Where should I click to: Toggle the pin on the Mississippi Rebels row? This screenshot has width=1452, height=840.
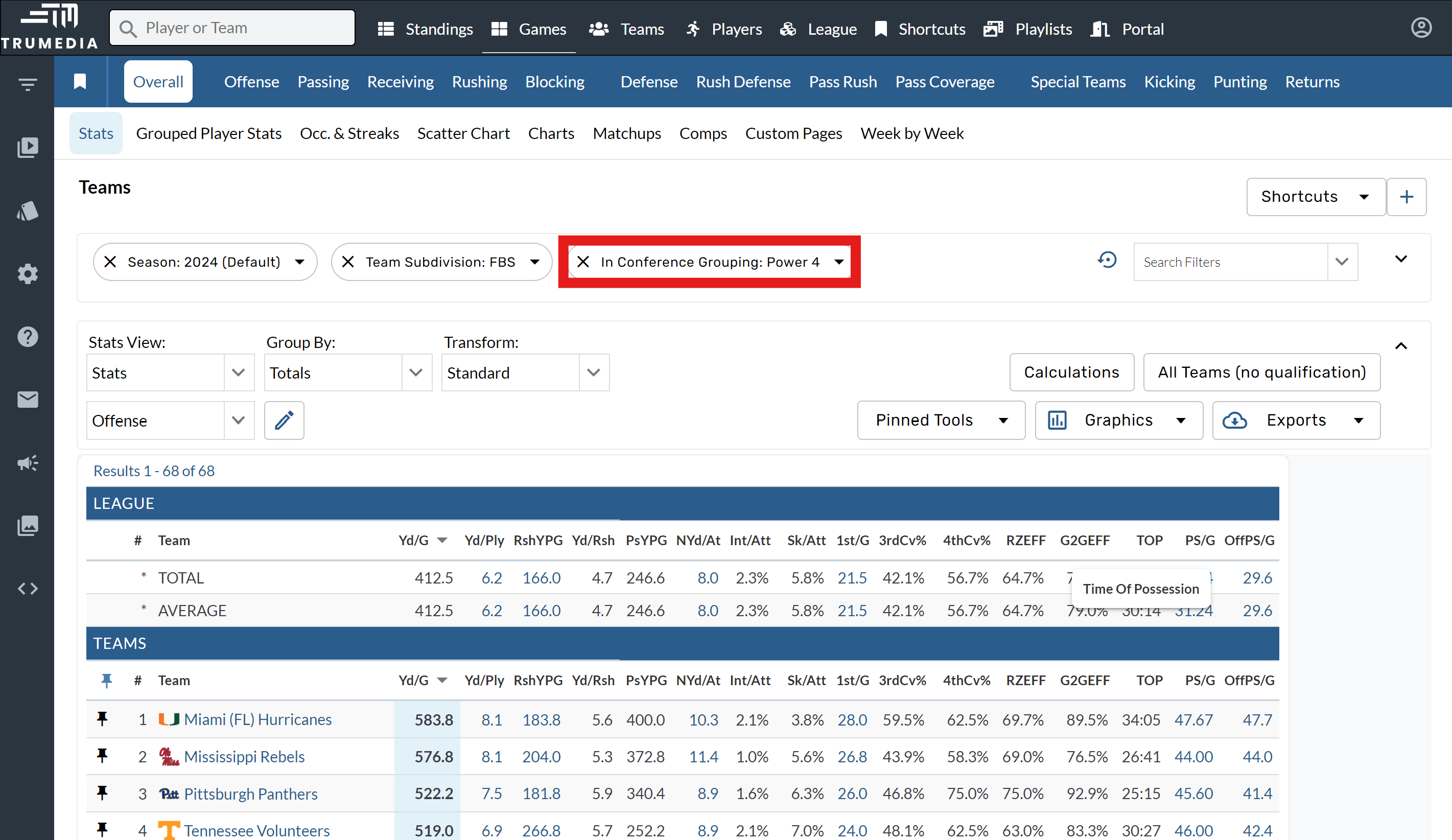click(103, 756)
